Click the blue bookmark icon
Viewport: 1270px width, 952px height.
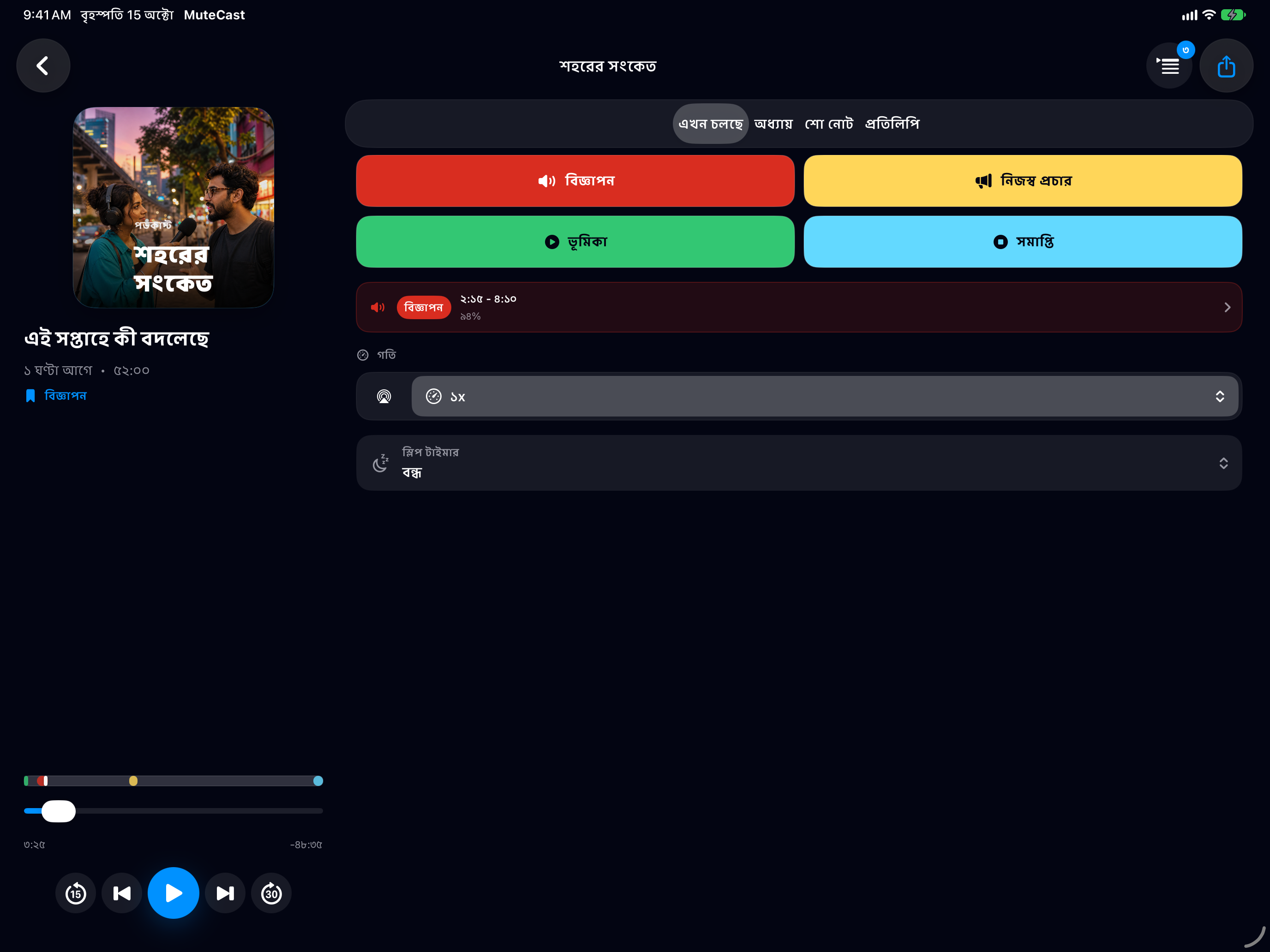(30, 395)
